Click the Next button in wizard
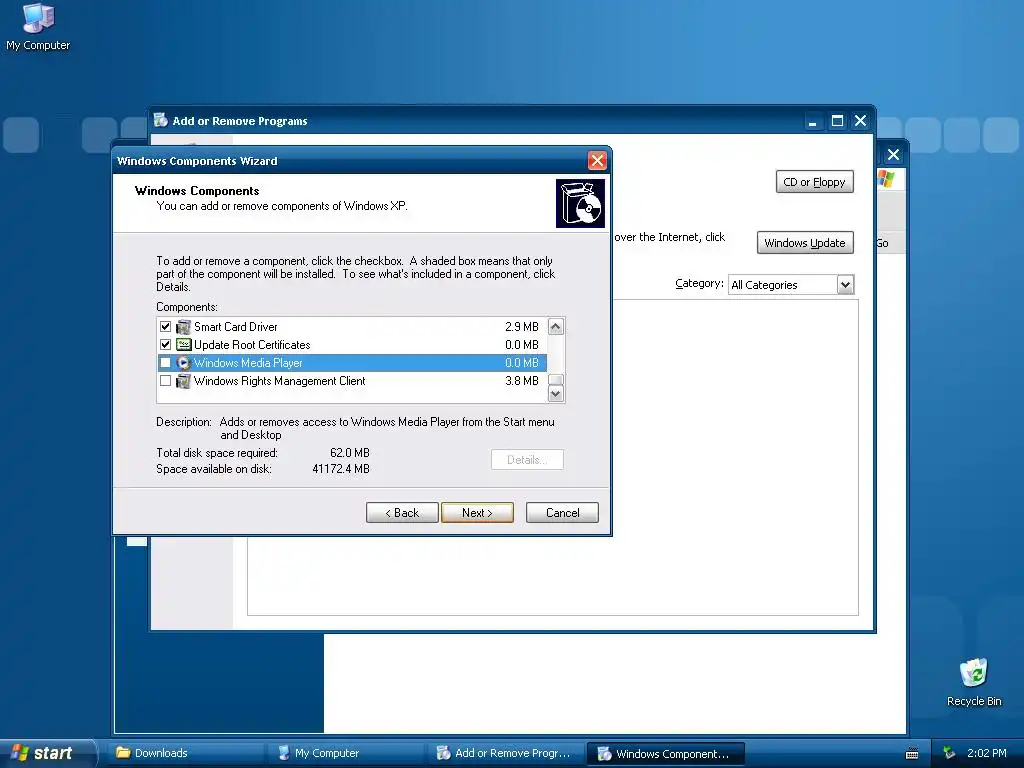Screen dimensions: 1024x768 477,513
